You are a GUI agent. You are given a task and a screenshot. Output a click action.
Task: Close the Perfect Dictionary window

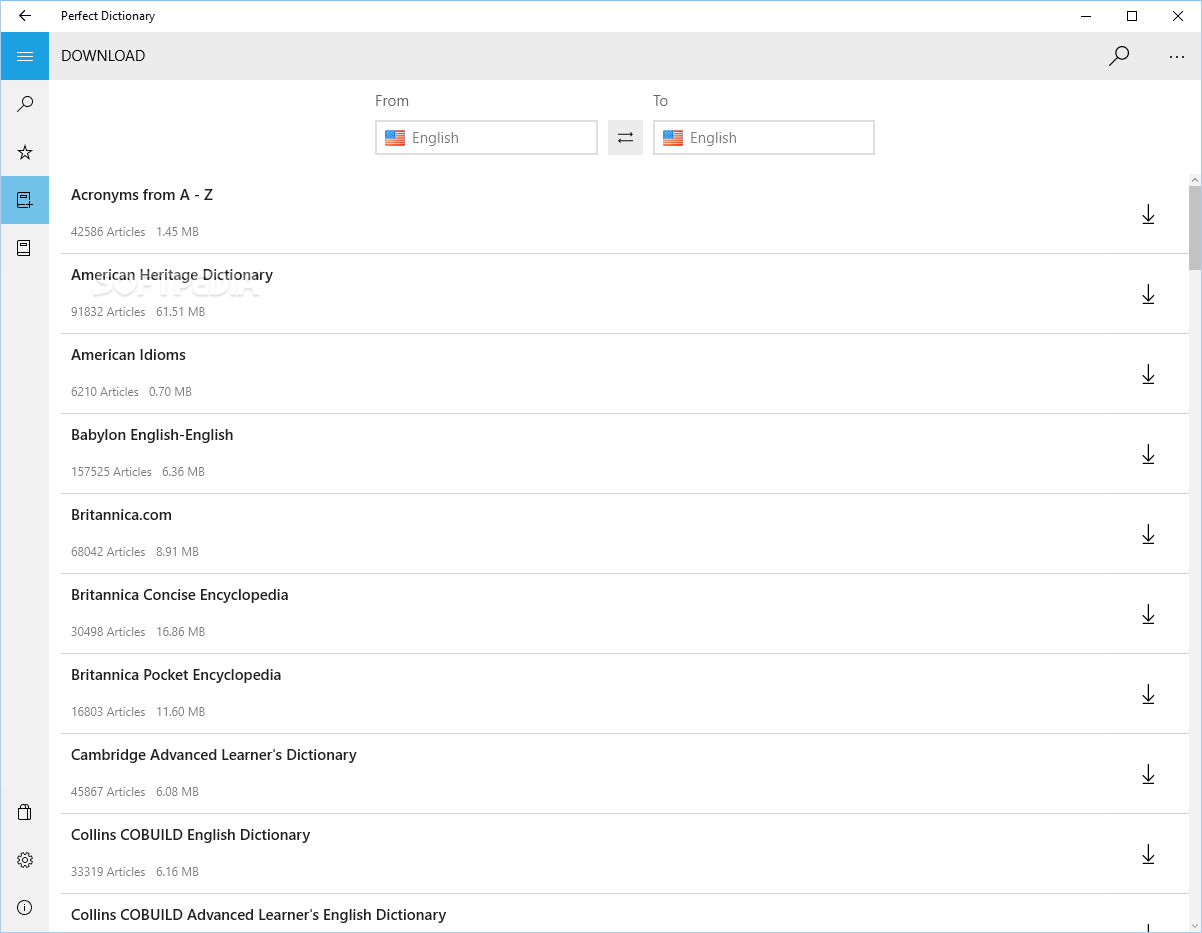1178,16
